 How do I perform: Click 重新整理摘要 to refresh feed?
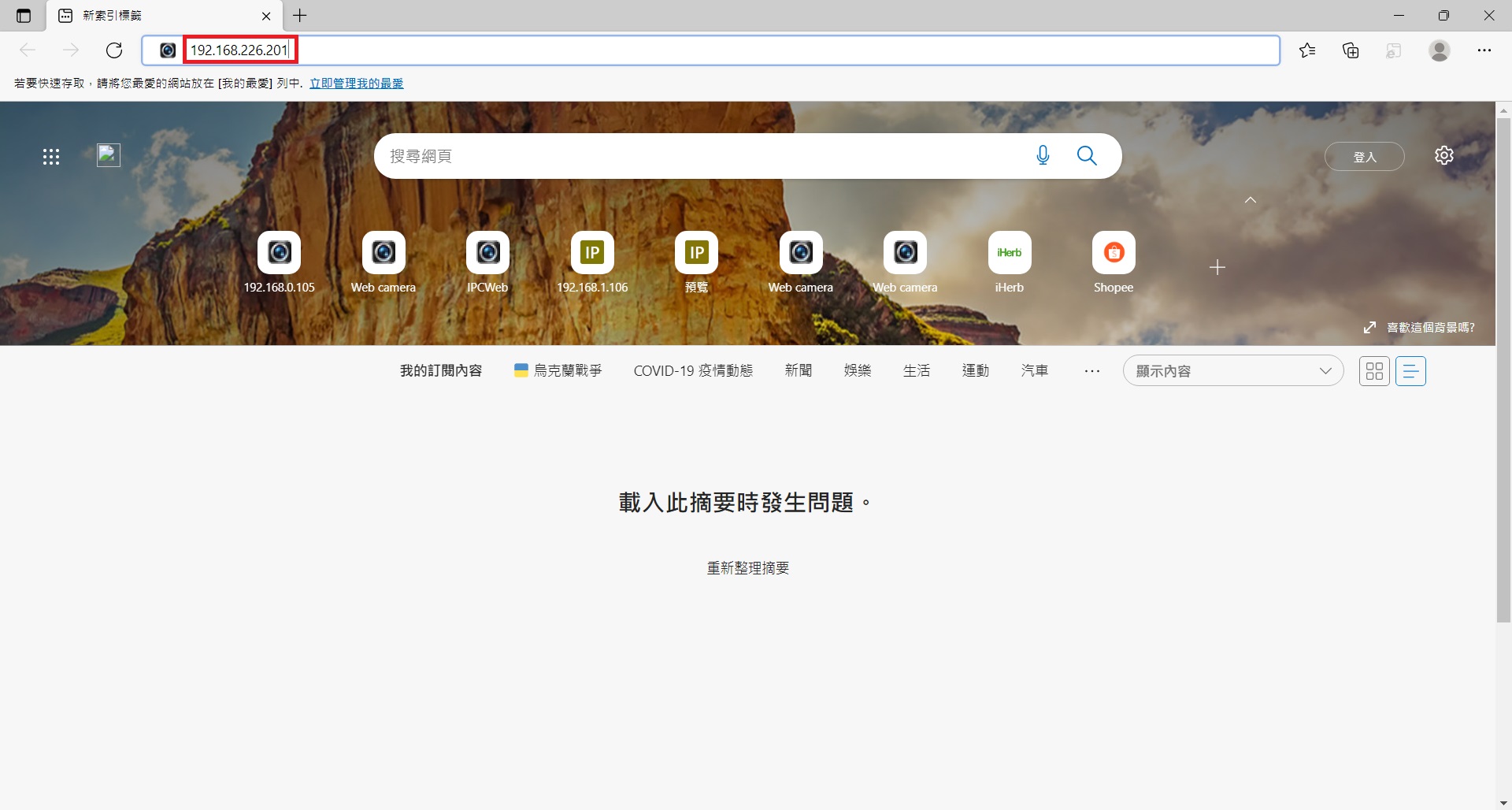(748, 569)
